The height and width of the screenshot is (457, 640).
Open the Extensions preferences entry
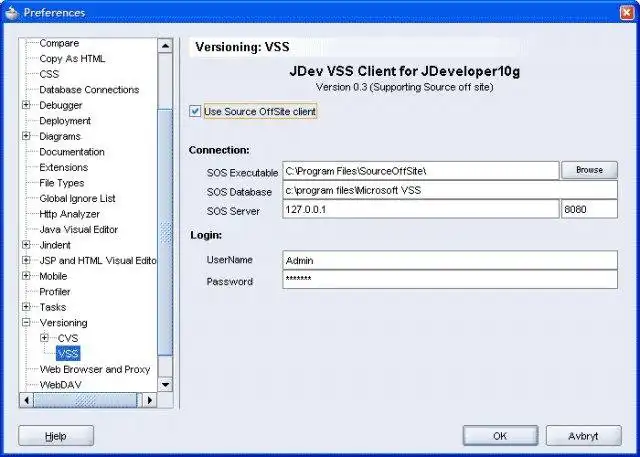[x=64, y=167]
